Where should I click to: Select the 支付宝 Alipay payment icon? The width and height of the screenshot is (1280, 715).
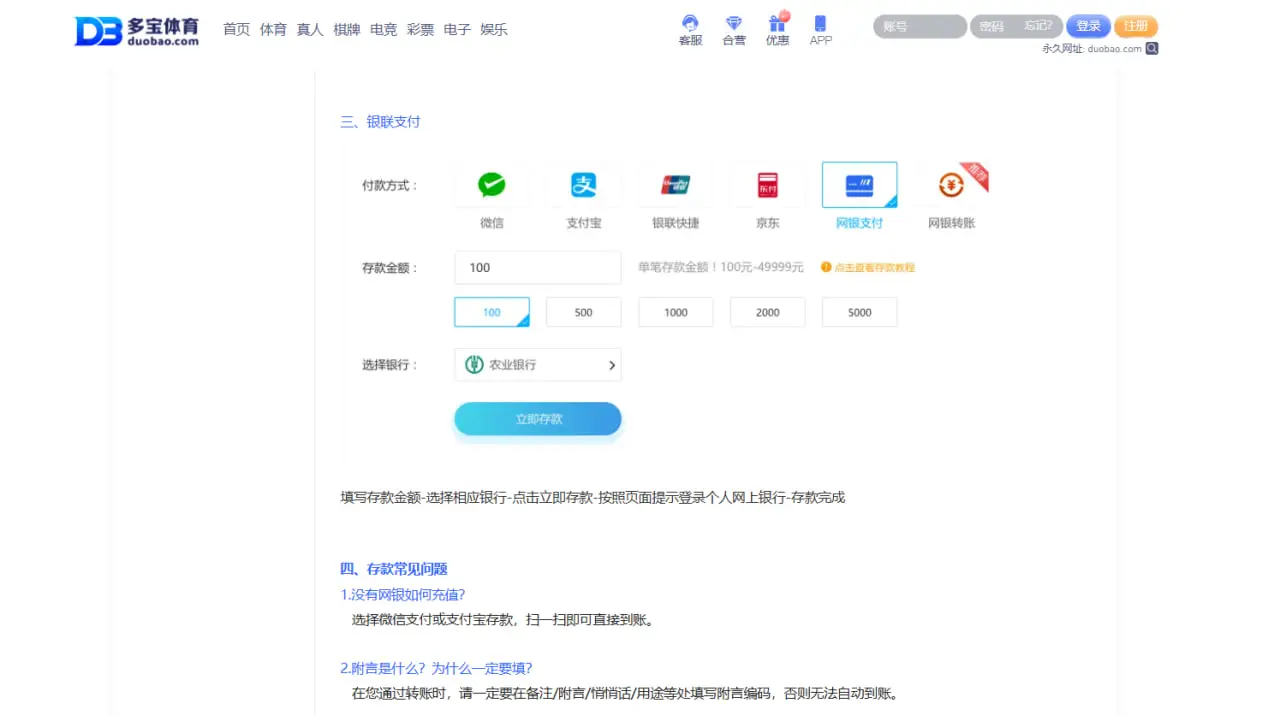[583, 185]
